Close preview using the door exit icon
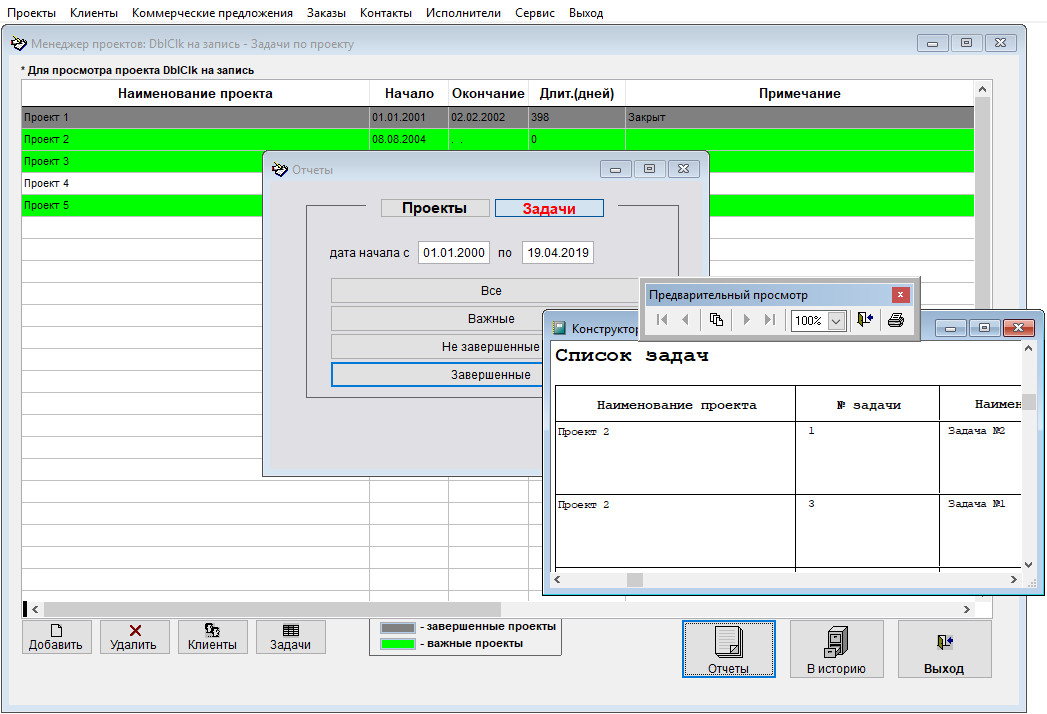This screenshot has height=714, width=1047. coord(865,320)
